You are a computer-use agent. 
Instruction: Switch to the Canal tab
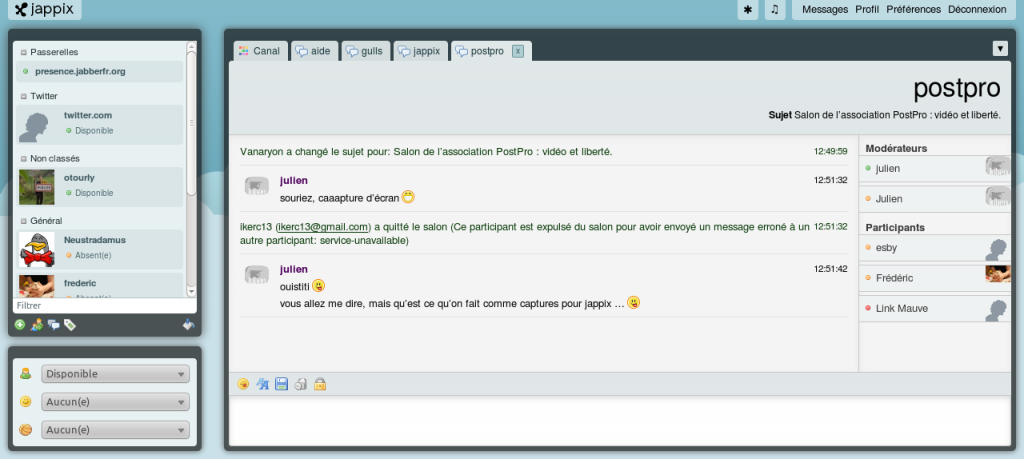pos(261,51)
